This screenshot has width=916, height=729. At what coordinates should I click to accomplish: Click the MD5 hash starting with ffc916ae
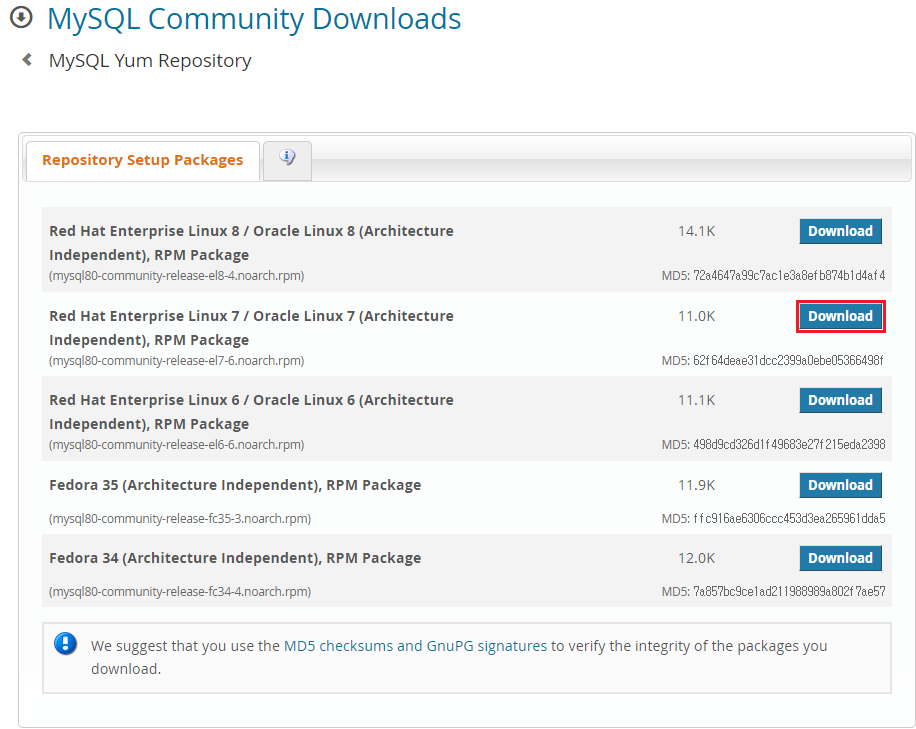click(x=789, y=519)
